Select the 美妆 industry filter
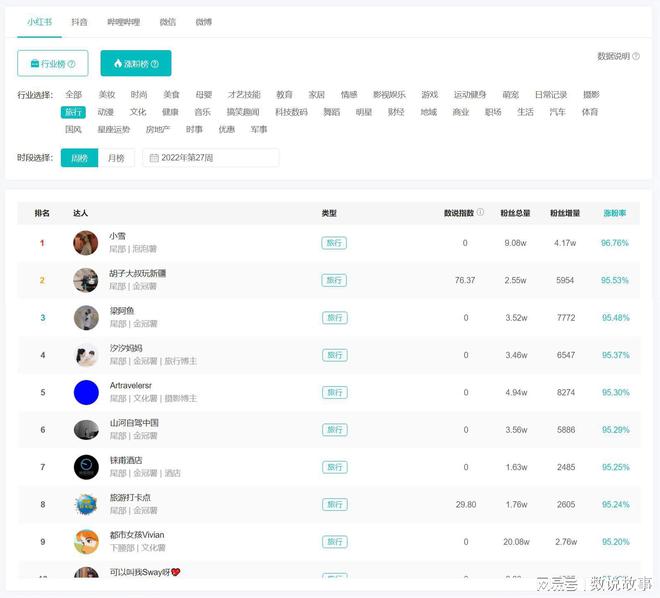The width and height of the screenshot is (660, 598). (x=106, y=95)
